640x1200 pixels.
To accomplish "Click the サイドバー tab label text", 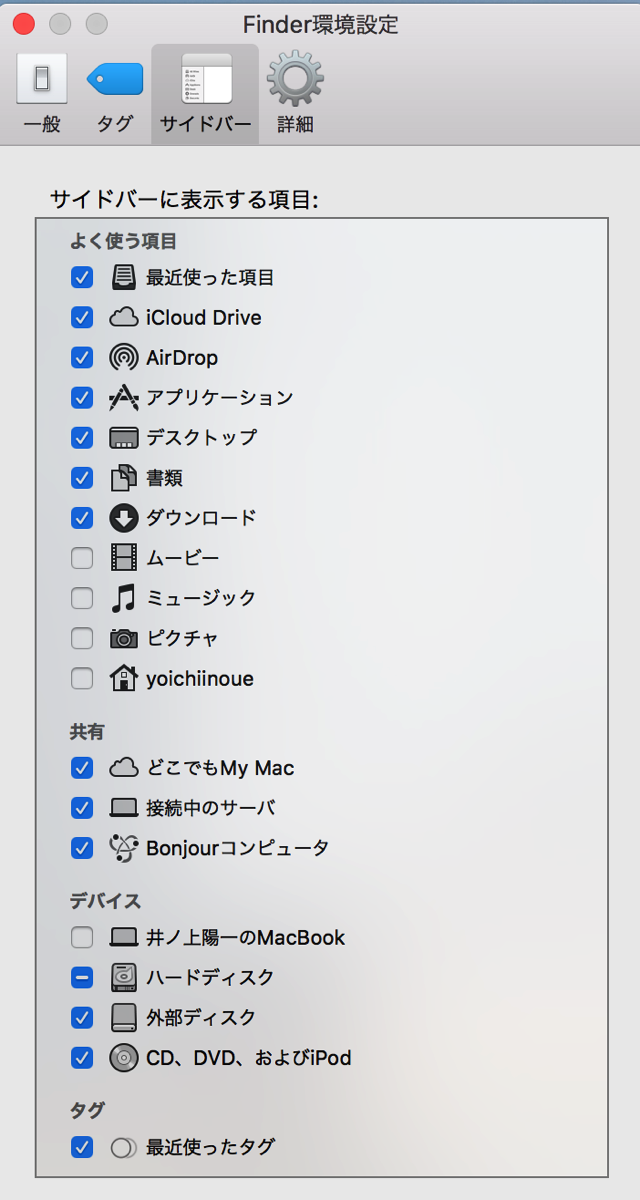I will pyautogui.click(x=206, y=125).
